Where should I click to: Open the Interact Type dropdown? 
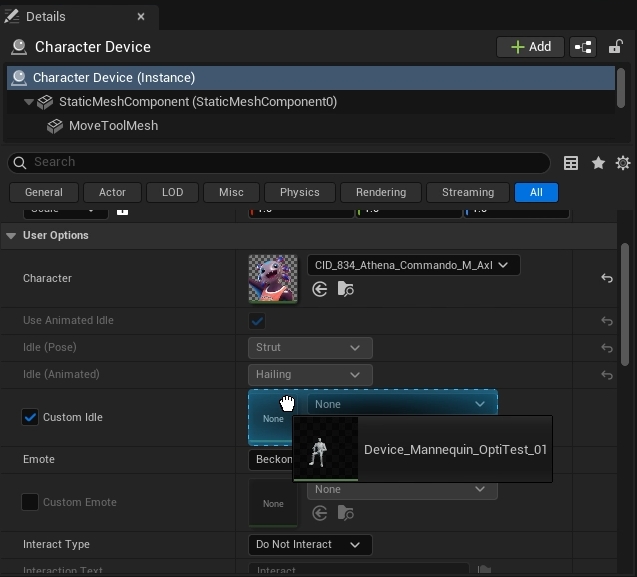pos(309,544)
